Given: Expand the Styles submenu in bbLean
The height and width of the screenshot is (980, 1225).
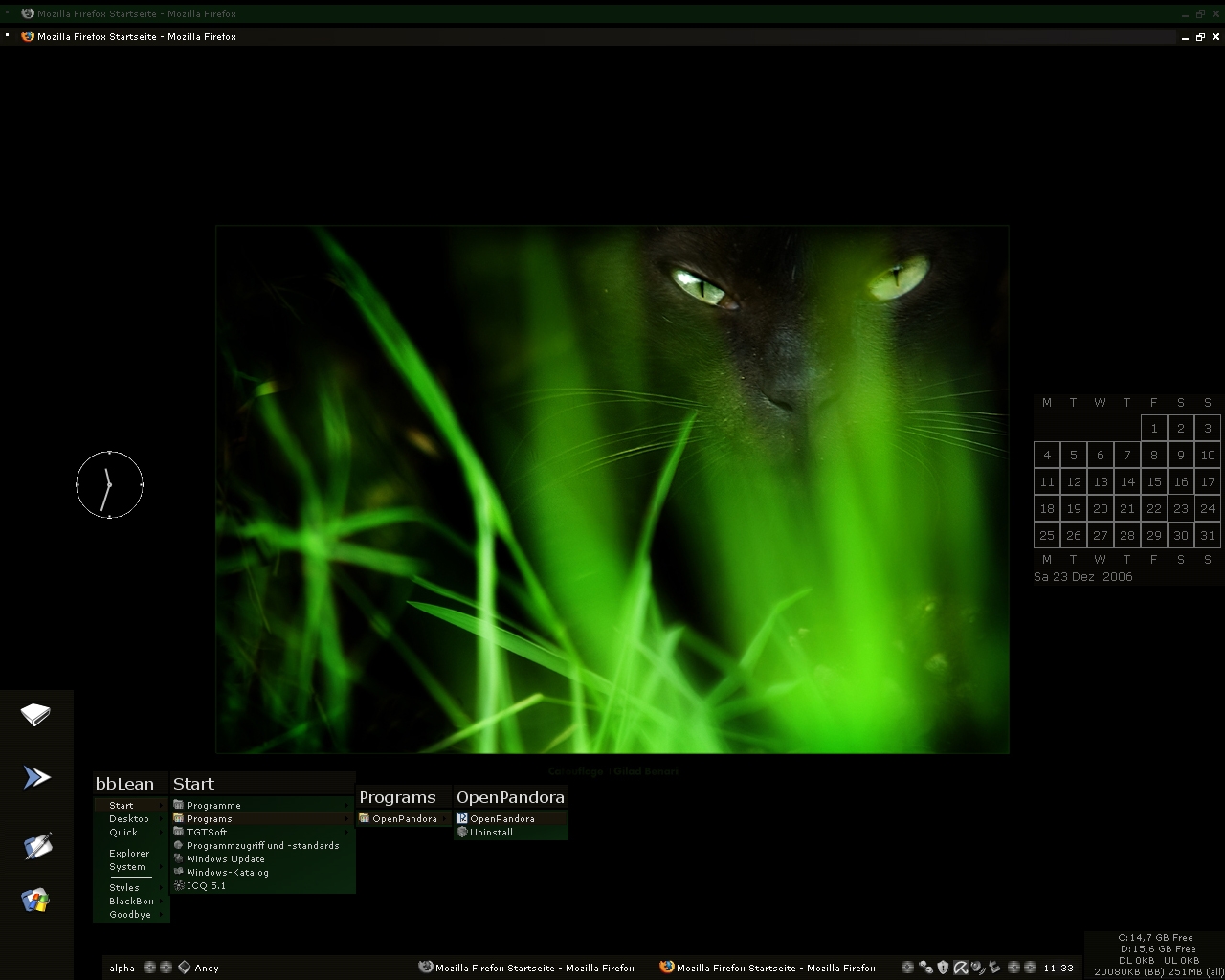Looking at the screenshot, I should (124, 887).
